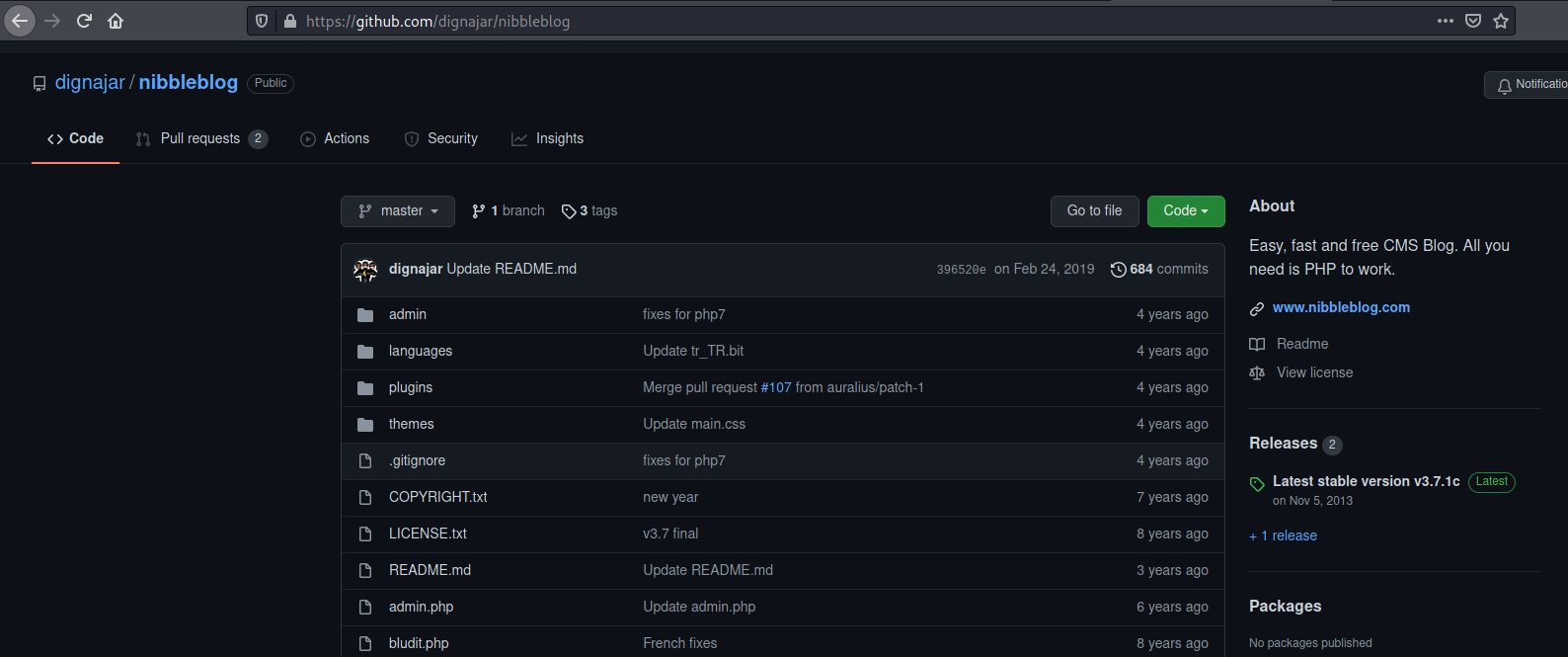The image size is (1568, 657).
Task: Open the tracking protection shield icon
Action: [262, 21]
